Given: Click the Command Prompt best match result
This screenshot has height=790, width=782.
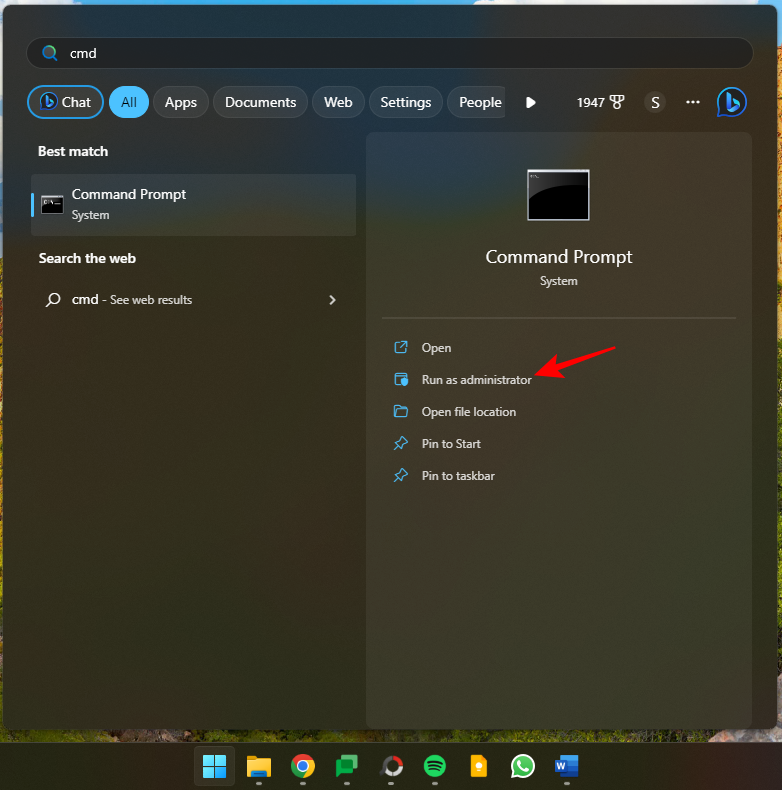Looking at the screenshot, I should 193,204.
